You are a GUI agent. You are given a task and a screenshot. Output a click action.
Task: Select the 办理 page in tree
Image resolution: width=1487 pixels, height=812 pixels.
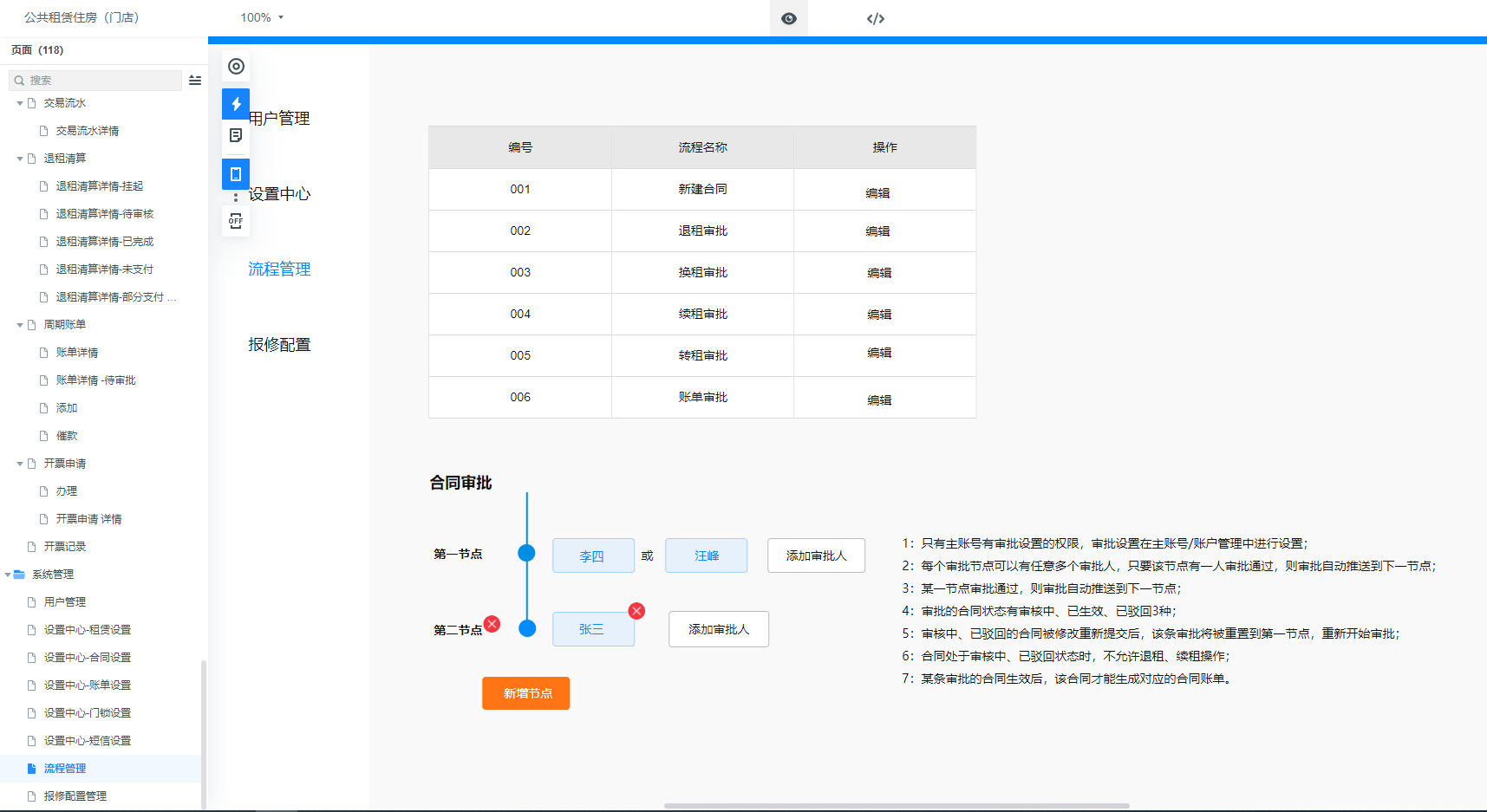(x=67, y=491)
